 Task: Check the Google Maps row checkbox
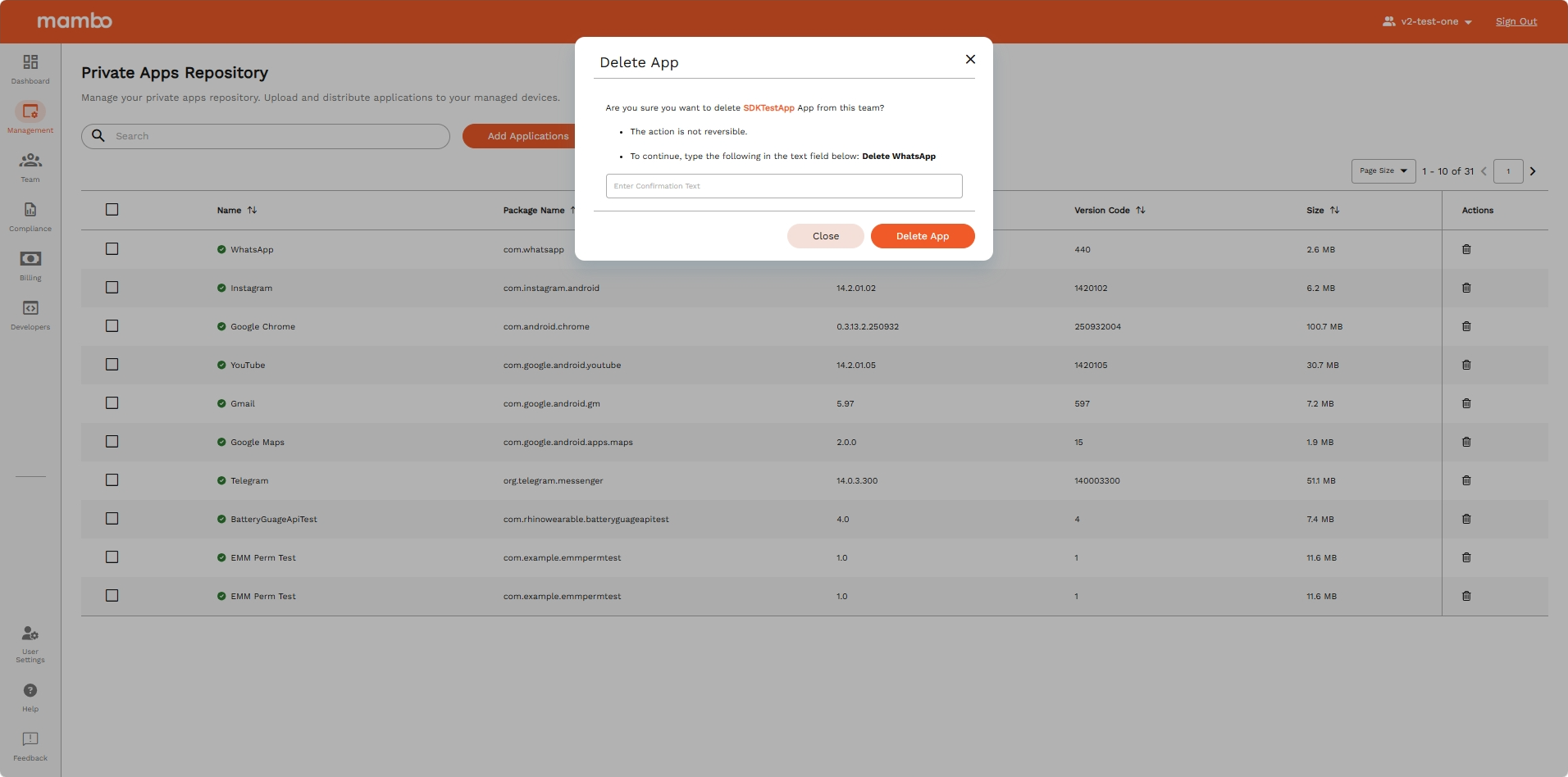pos(112,442)
